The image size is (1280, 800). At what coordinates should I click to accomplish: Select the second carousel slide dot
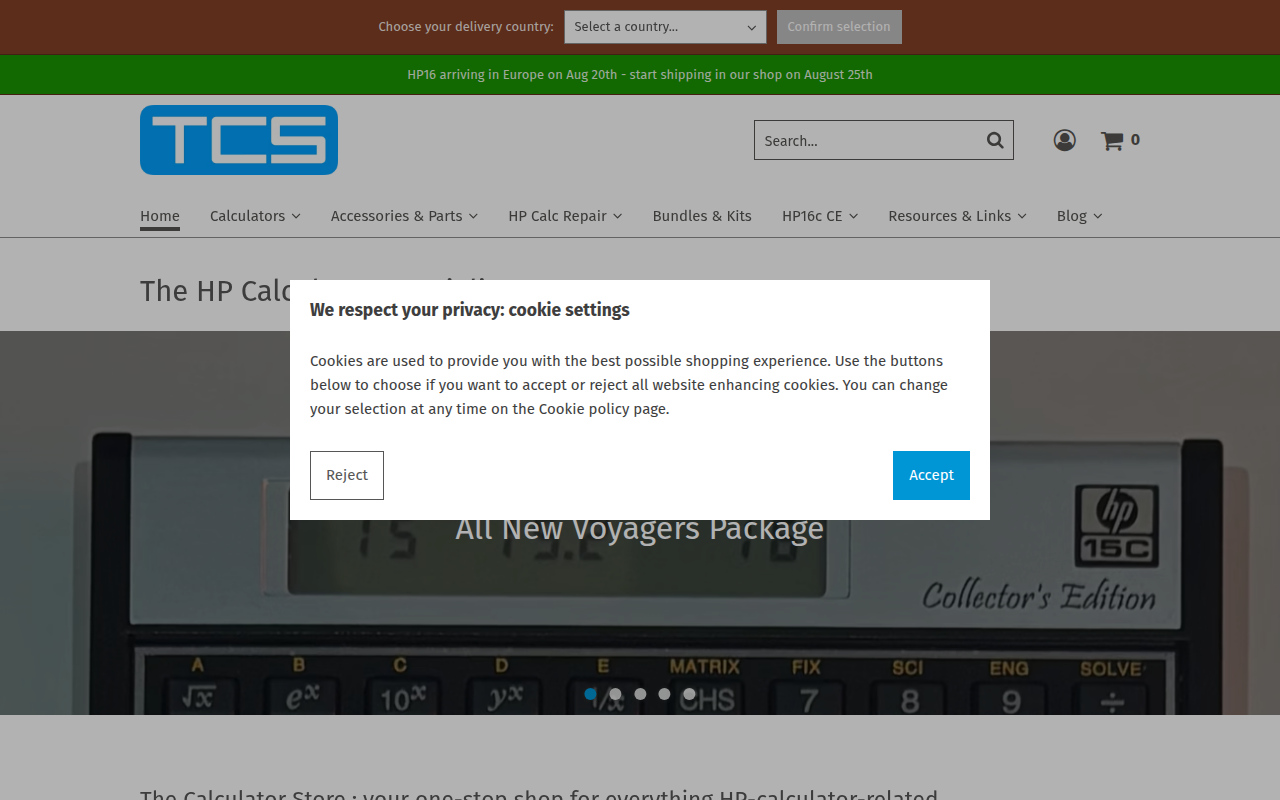(x=615, y=694)
